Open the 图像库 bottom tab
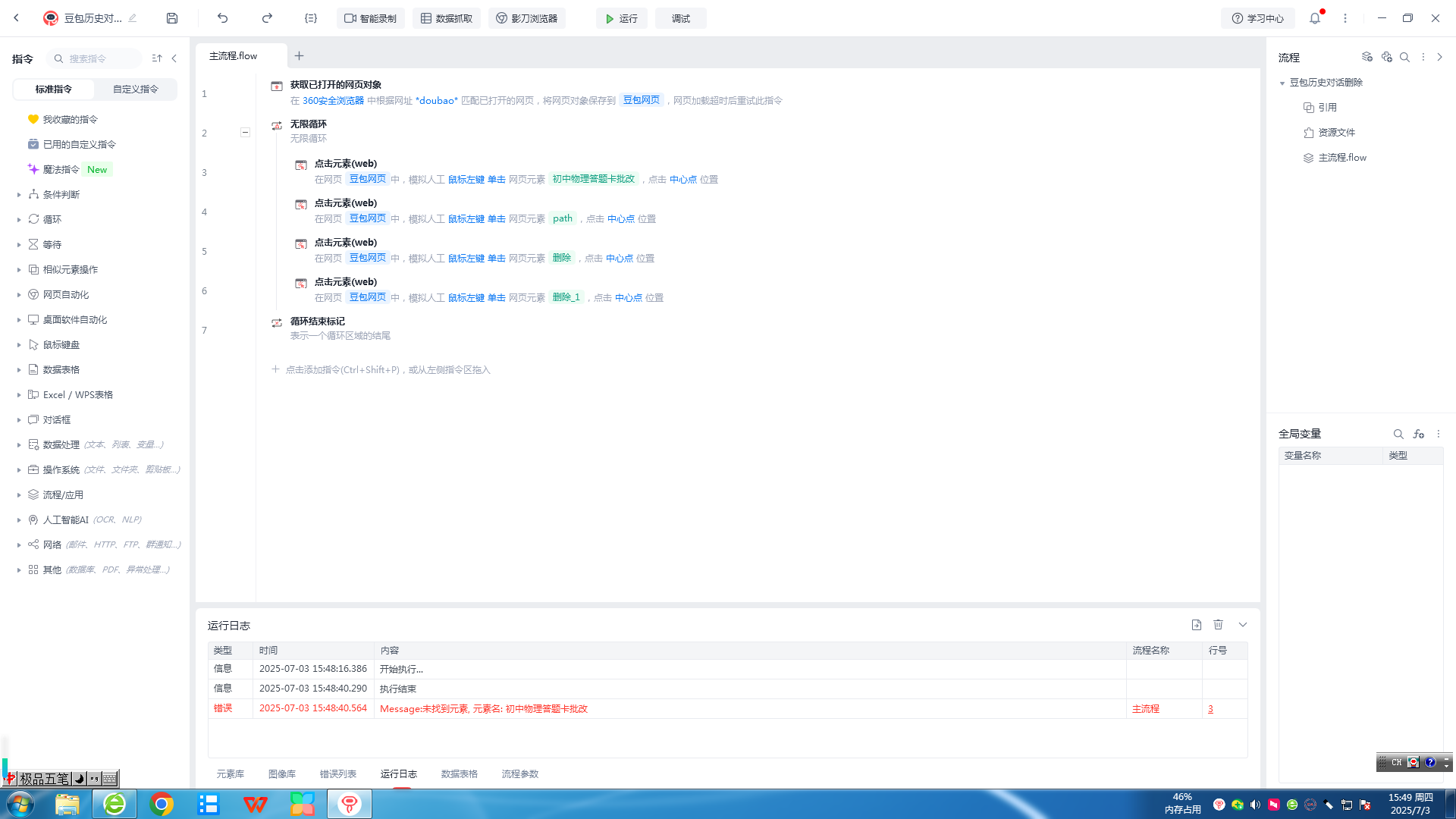Screen dimensions: 1456x819 (282, 774)
